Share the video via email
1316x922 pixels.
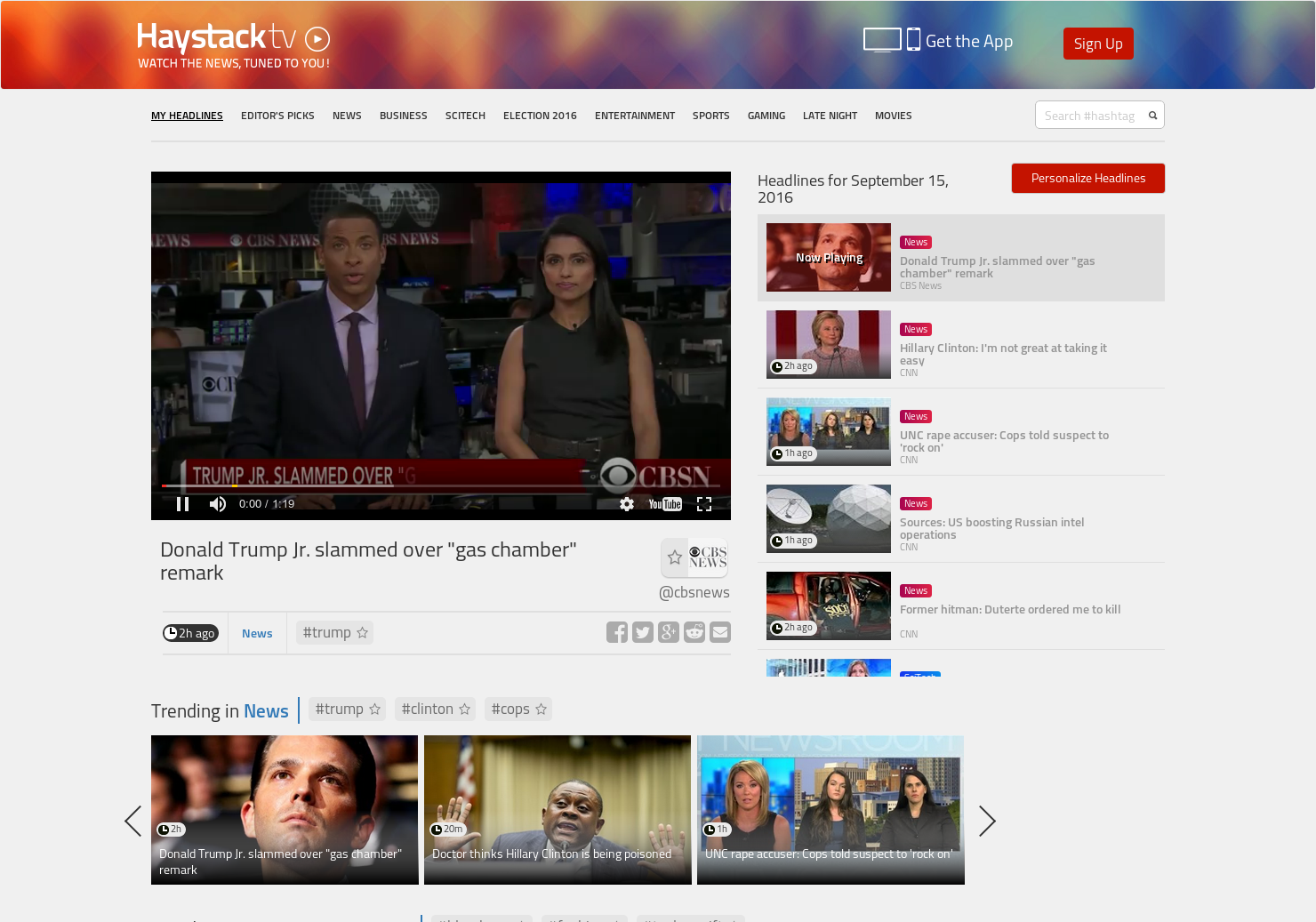(720, 631)
